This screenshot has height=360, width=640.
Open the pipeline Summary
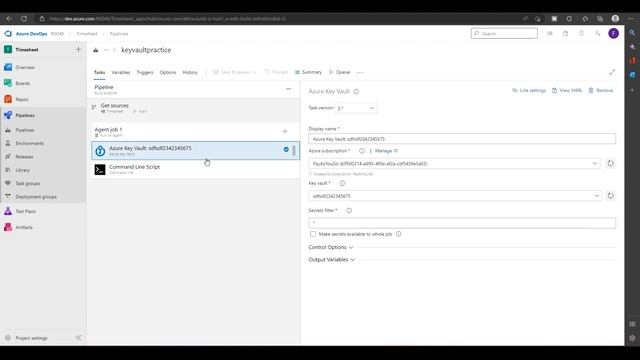(308, 72)
